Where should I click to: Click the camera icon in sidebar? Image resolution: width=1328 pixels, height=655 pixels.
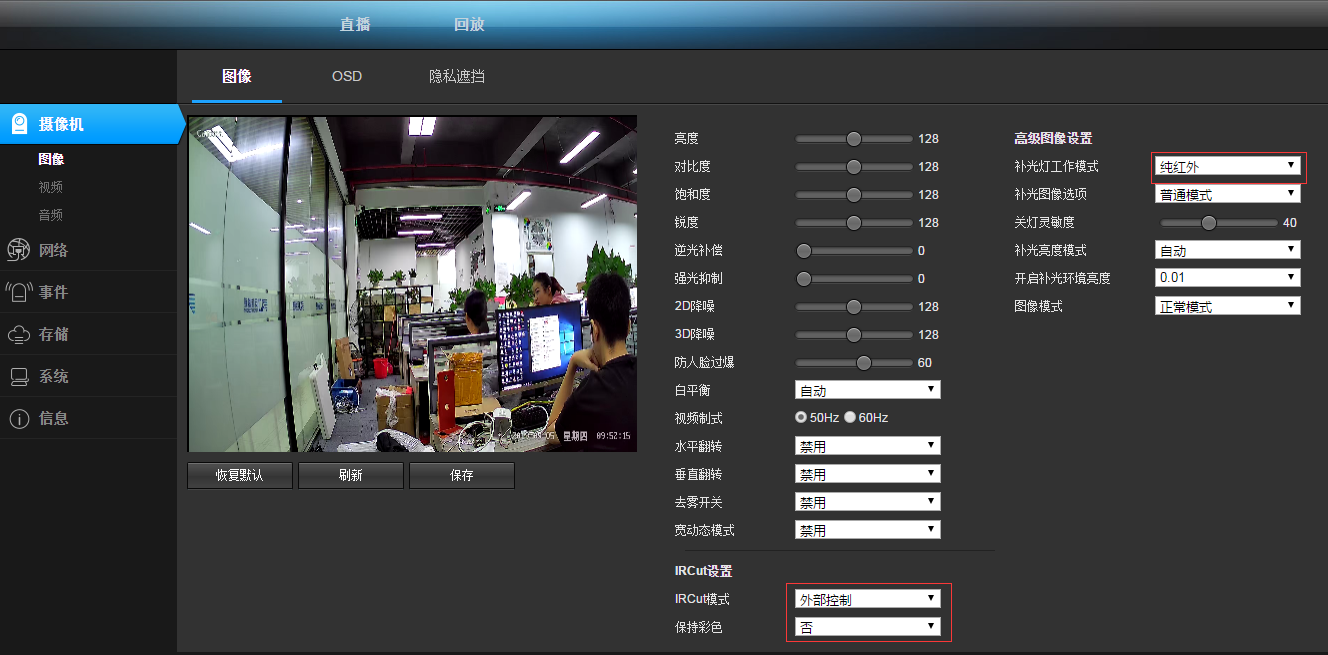(19, 124)
